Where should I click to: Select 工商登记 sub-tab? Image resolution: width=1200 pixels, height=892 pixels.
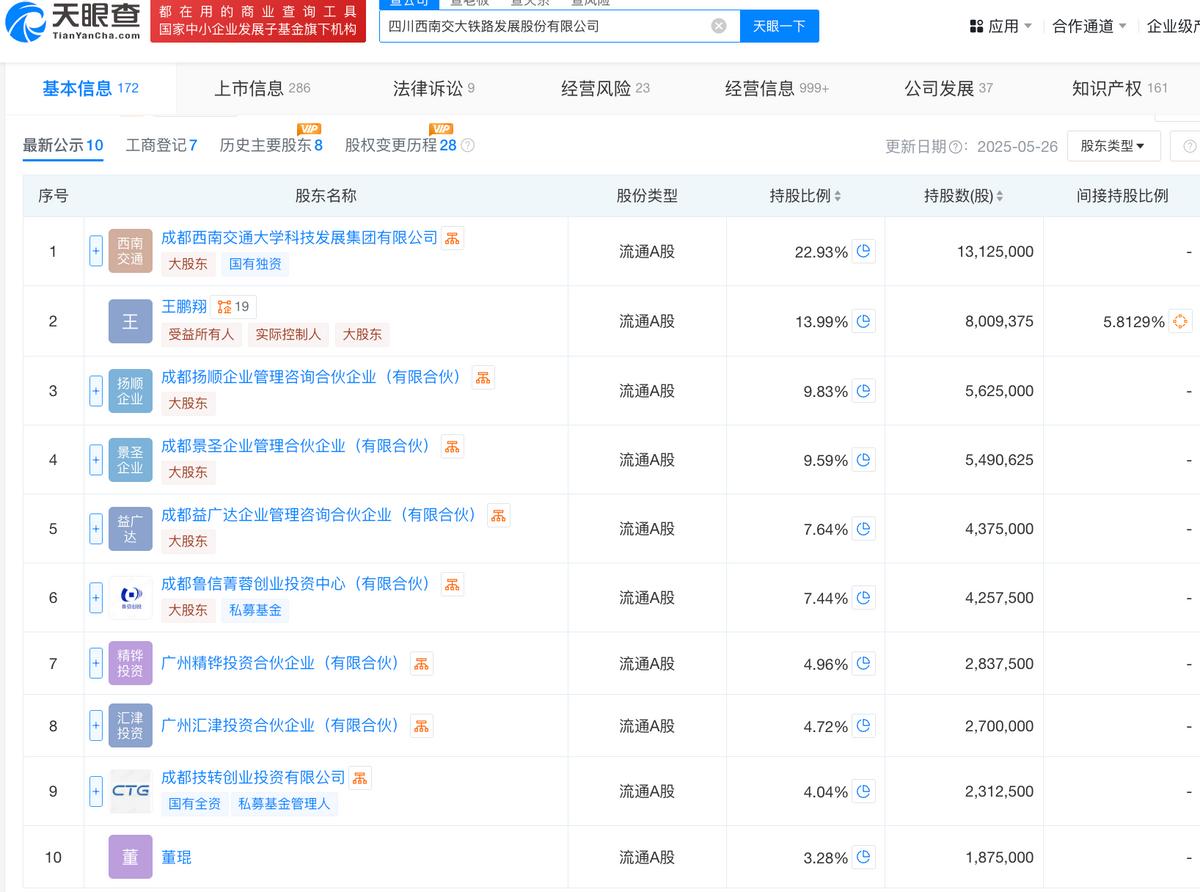point(161,145)
